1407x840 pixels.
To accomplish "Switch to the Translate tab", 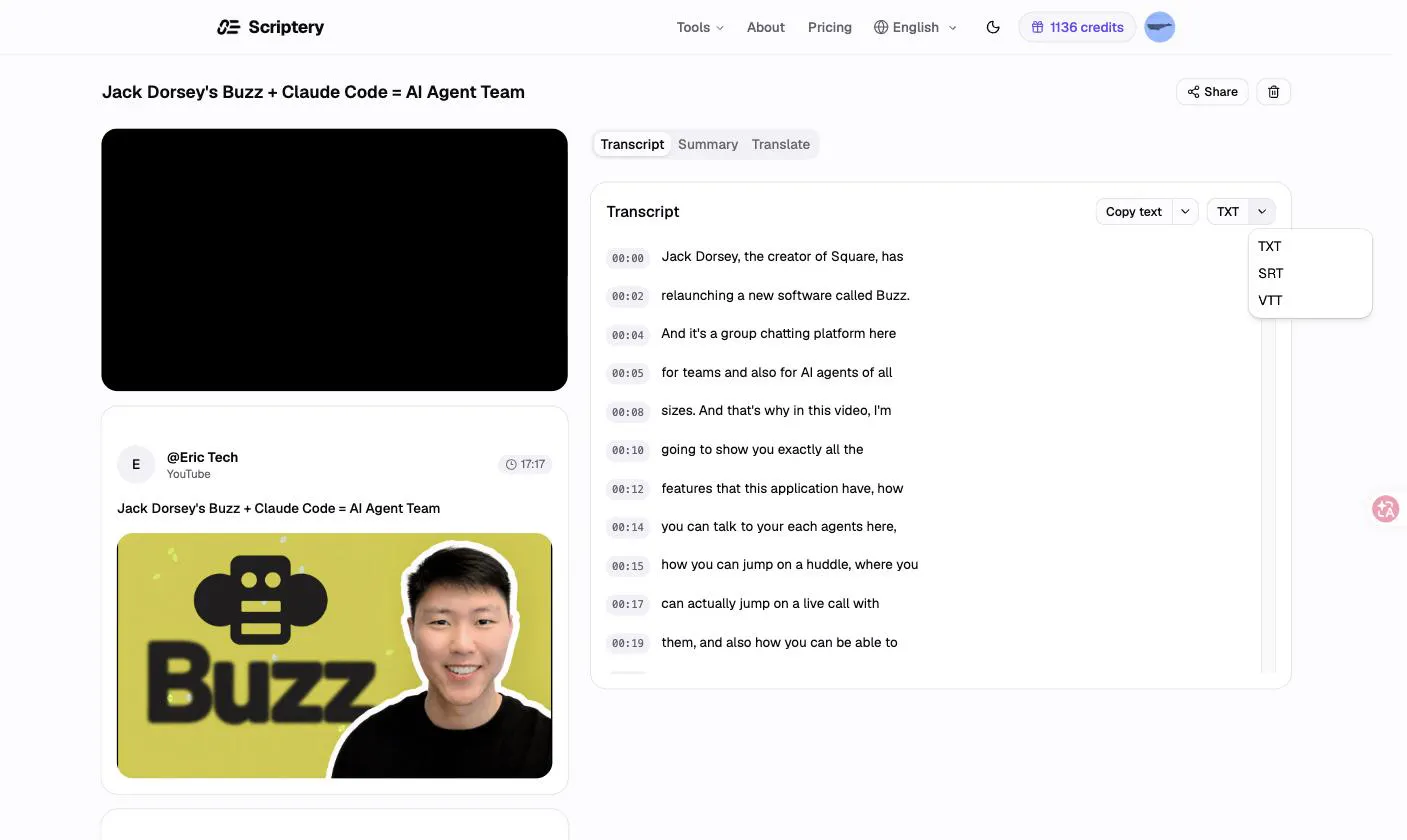I will 781,144.
